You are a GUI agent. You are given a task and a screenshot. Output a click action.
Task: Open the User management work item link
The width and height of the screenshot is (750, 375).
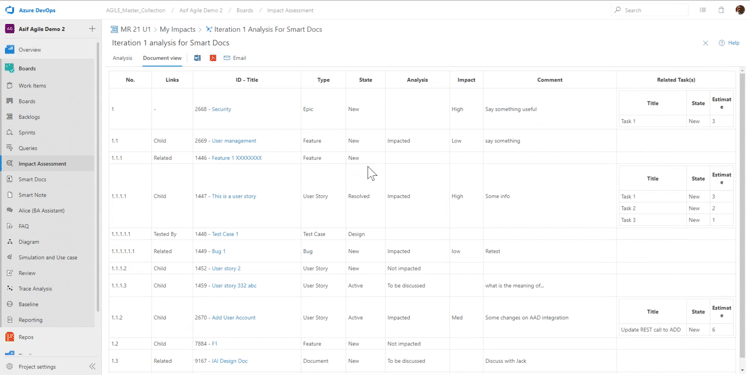[234, 141]
